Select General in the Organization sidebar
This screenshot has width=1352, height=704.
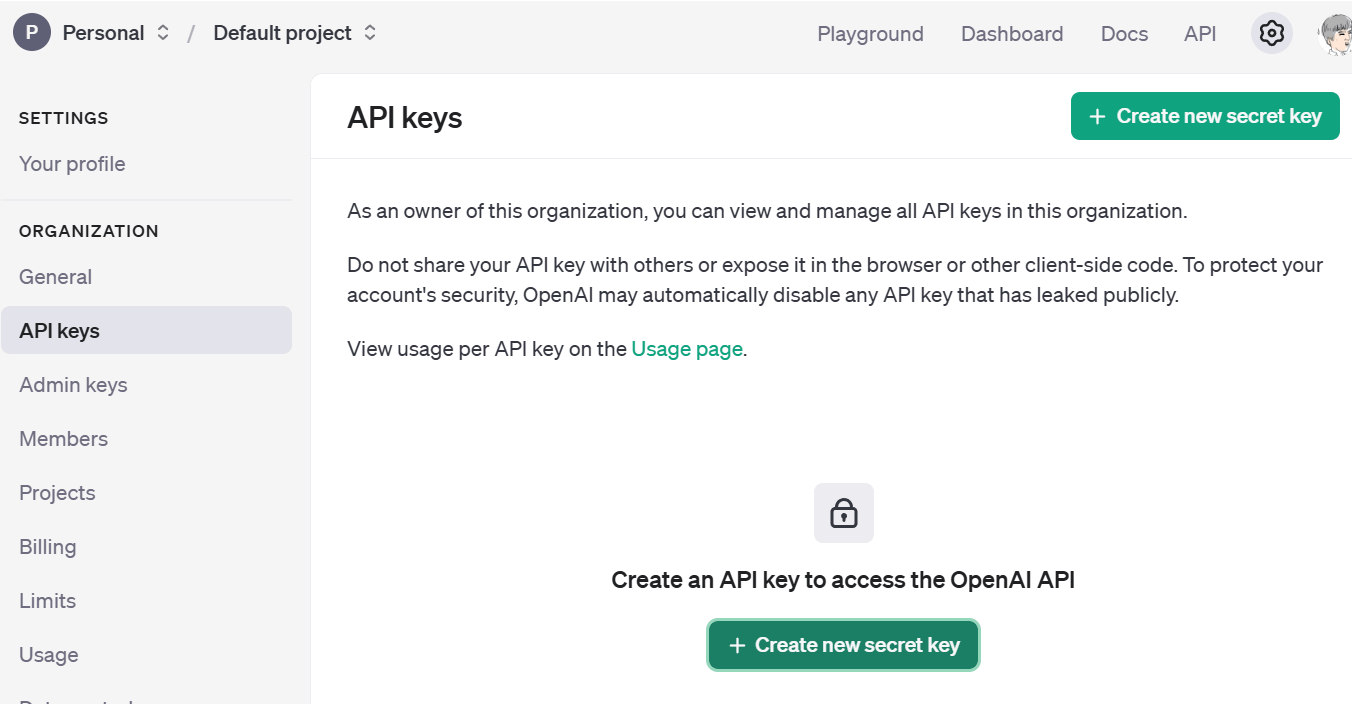click(x=56, y=277)
